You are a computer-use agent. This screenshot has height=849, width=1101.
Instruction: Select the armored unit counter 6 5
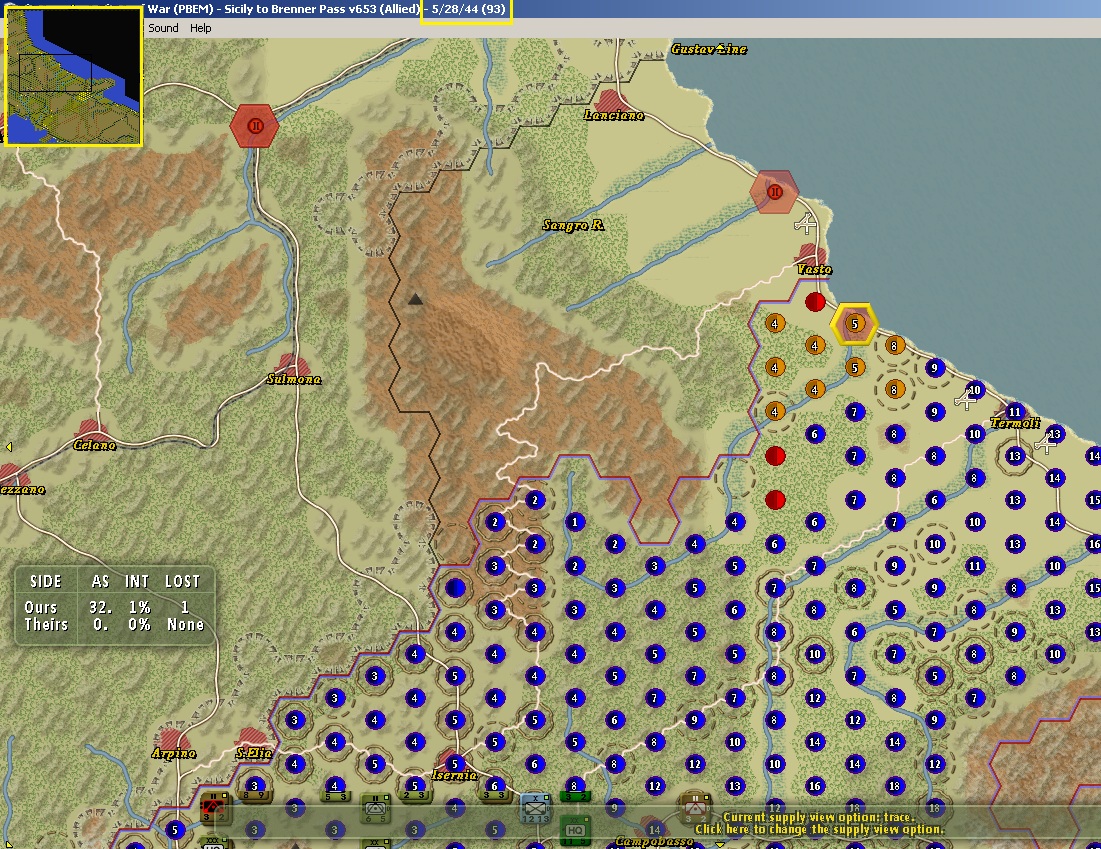[x=376, y=808]
